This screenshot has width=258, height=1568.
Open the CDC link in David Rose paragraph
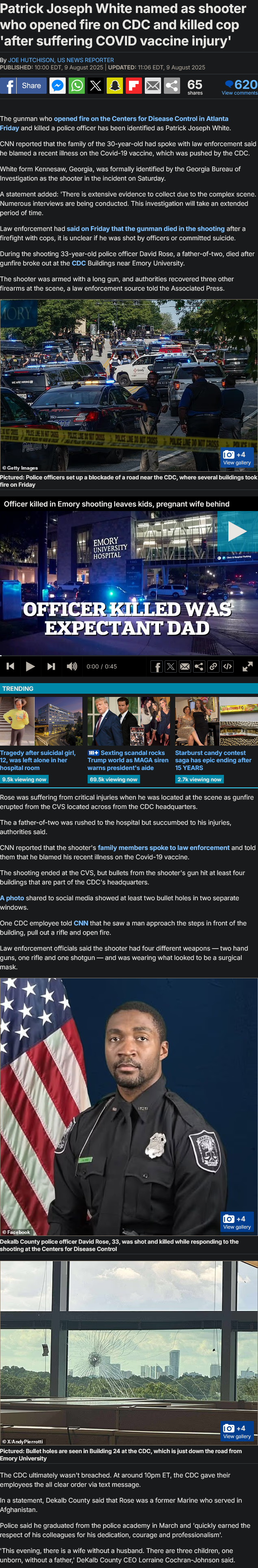point(79,263)
